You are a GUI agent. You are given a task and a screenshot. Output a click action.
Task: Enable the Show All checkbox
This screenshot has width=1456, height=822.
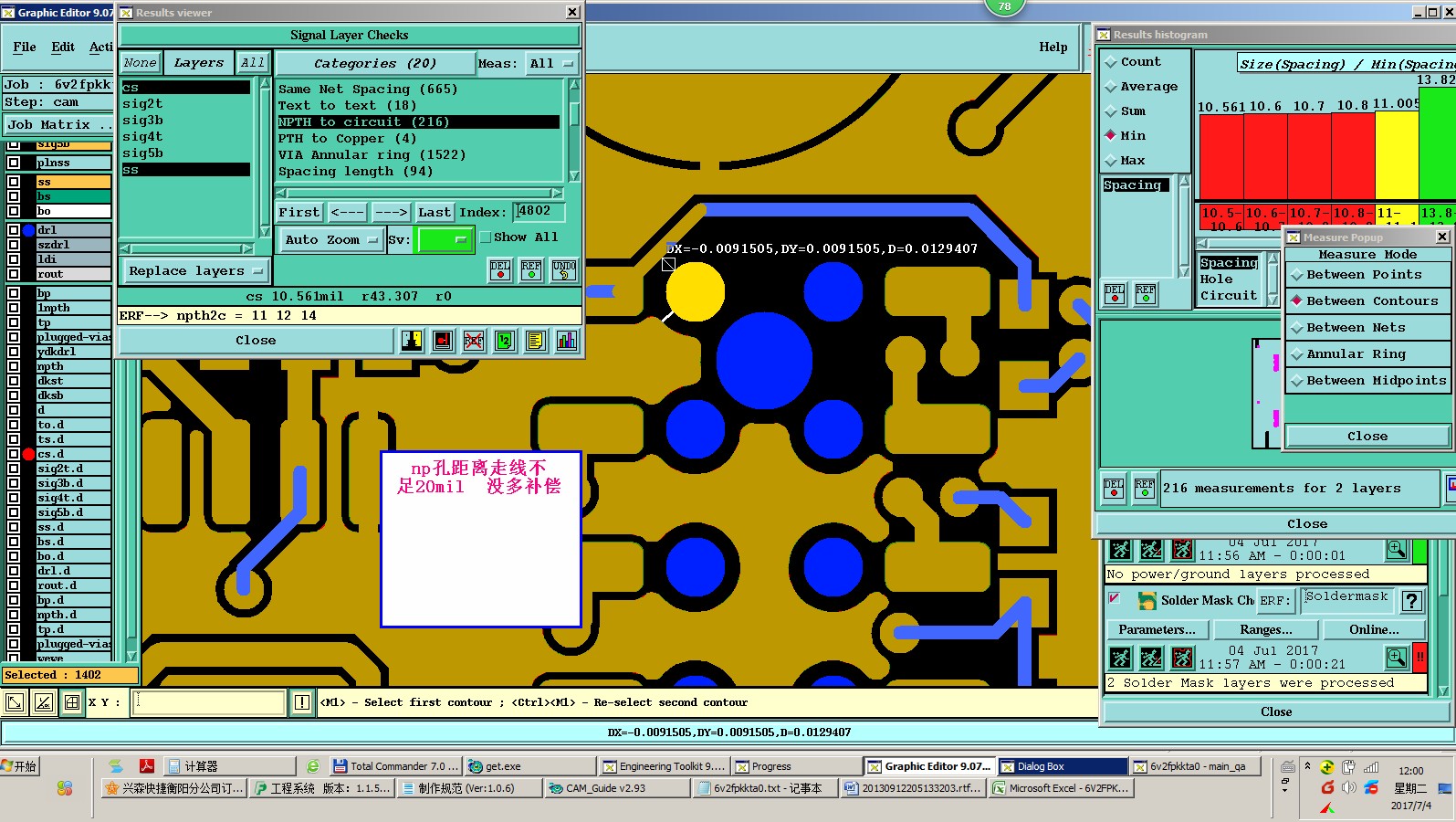(486, 237)
